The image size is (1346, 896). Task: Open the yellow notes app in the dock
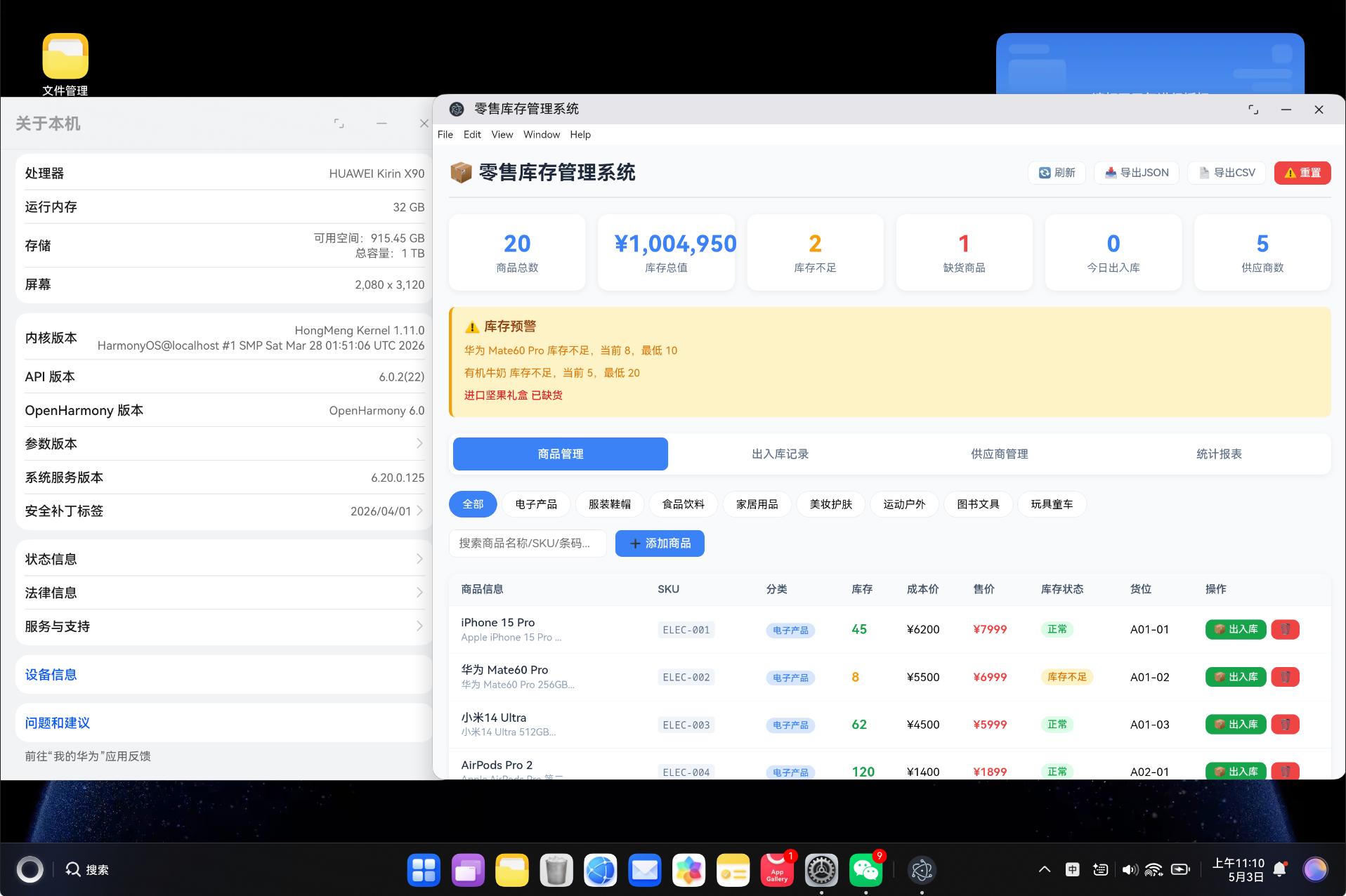click(x=733, y=870)
